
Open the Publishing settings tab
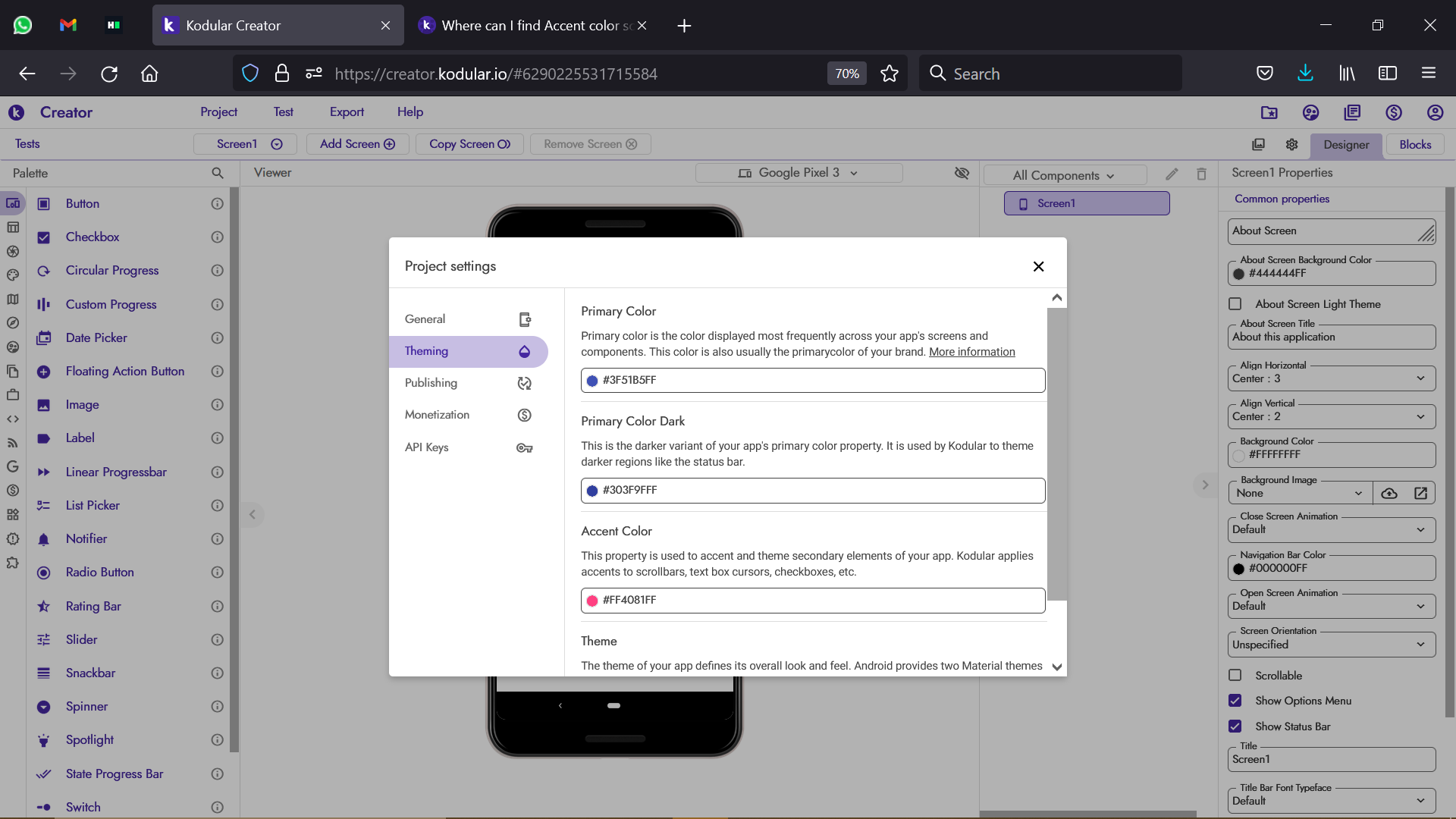pos(468,383)
